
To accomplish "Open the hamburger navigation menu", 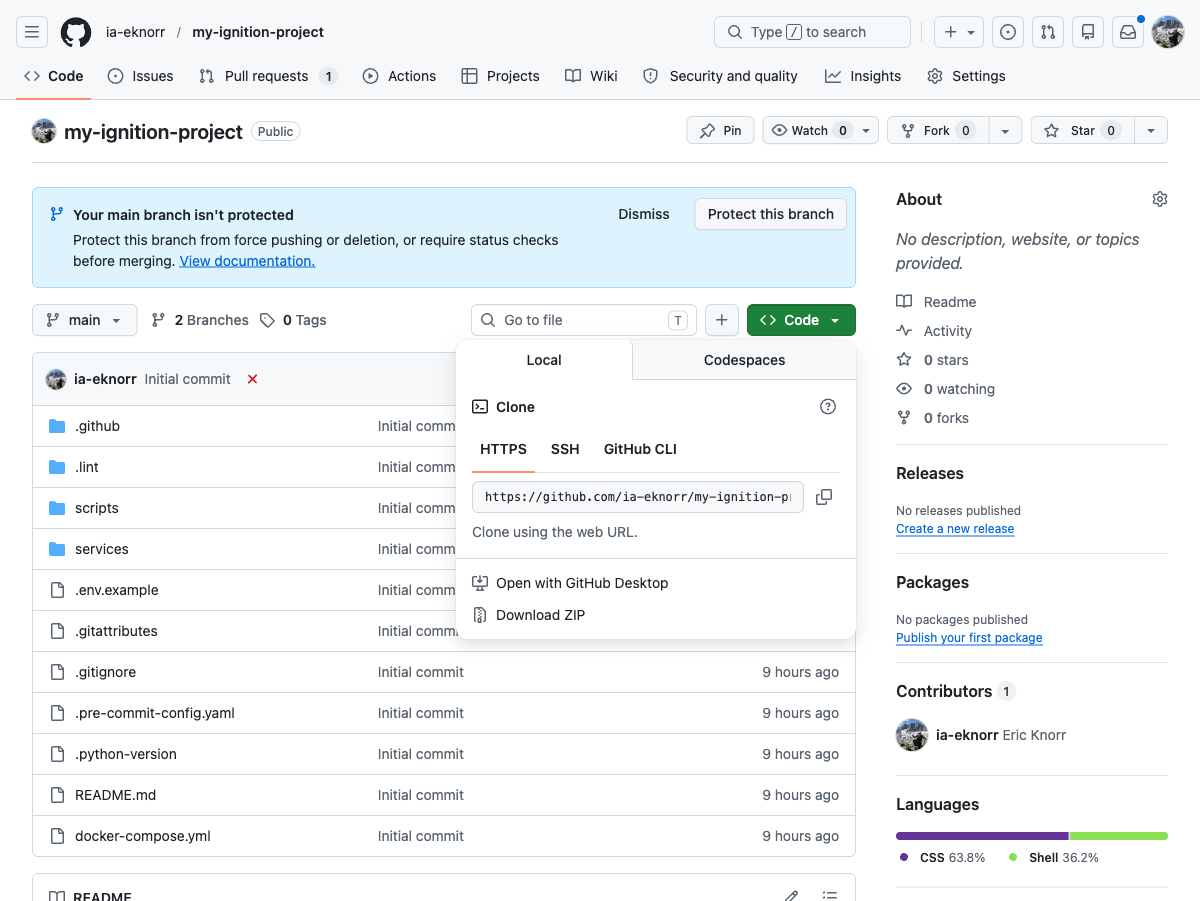I will pos(31,32).
